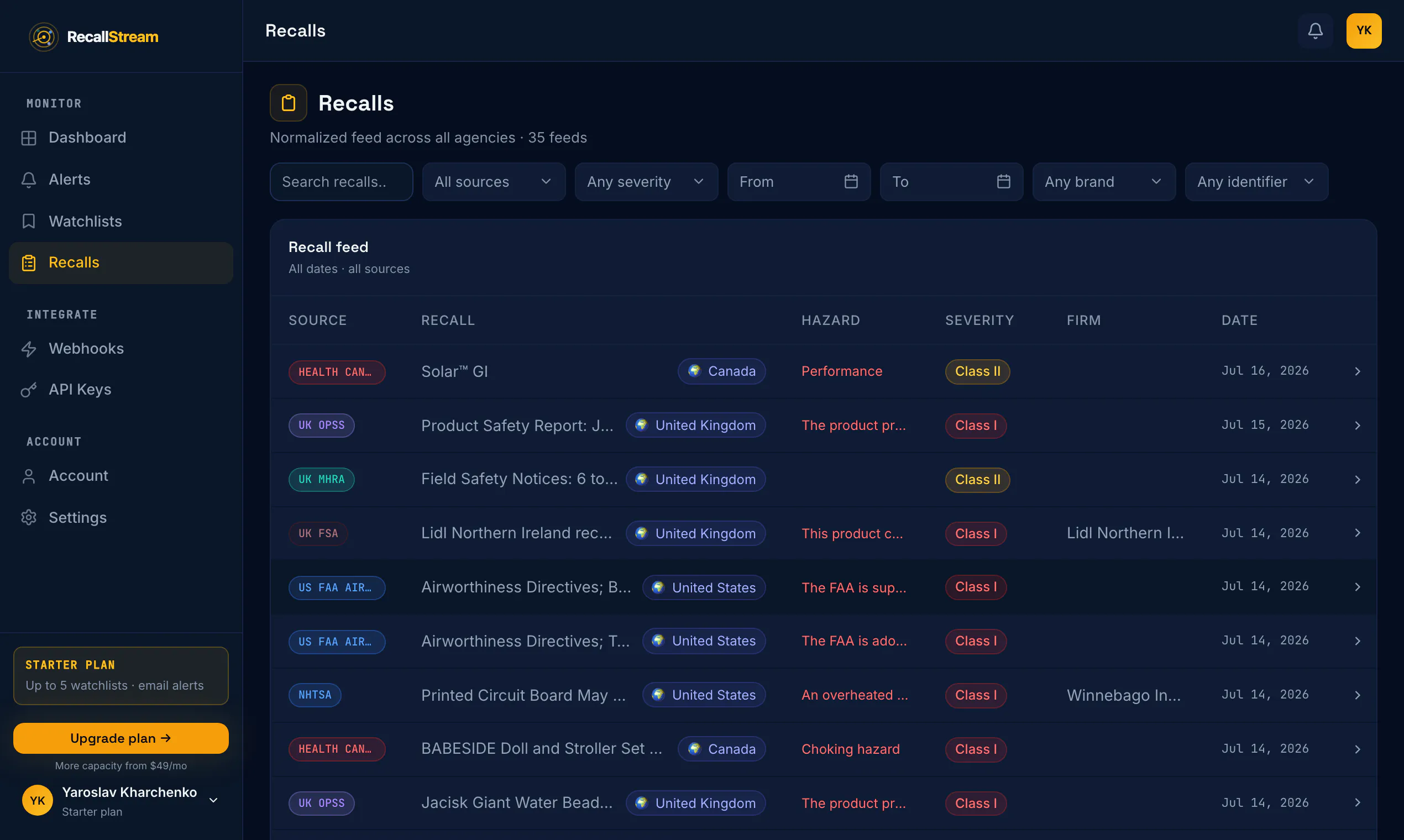Click the Watchlists bookmark icon
Image resolution: width=1404 pixels, height=840 pixels.
28,221
